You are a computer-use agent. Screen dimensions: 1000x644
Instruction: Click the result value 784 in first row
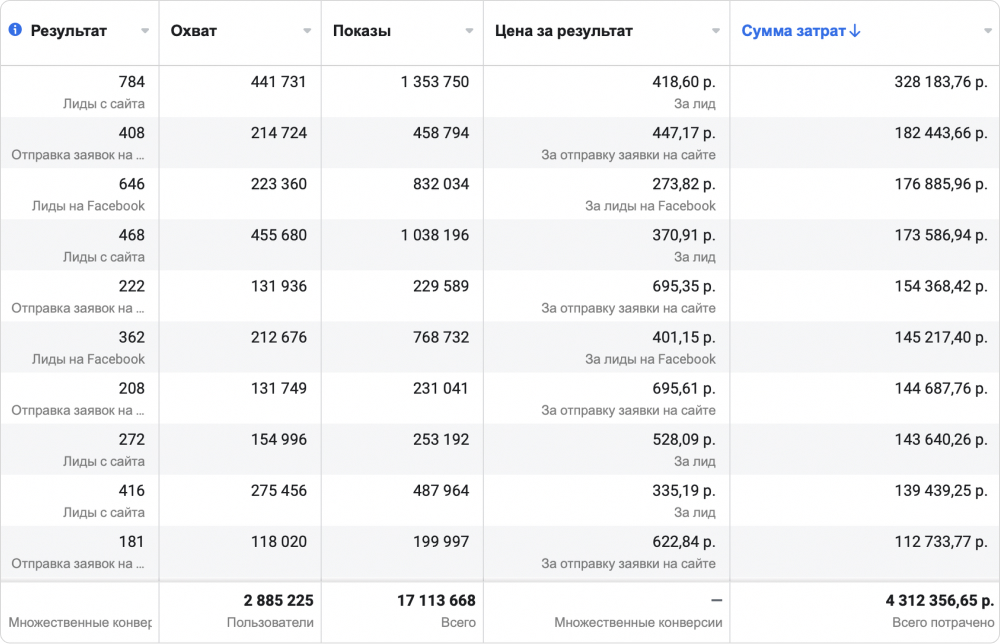(131, 82)
